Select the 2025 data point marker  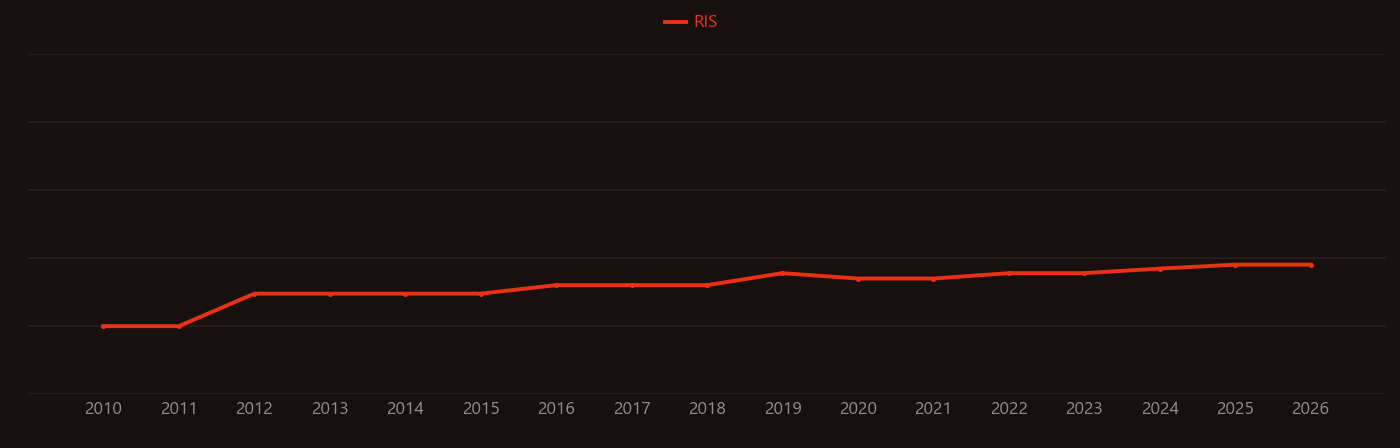tap(1235, 265)
